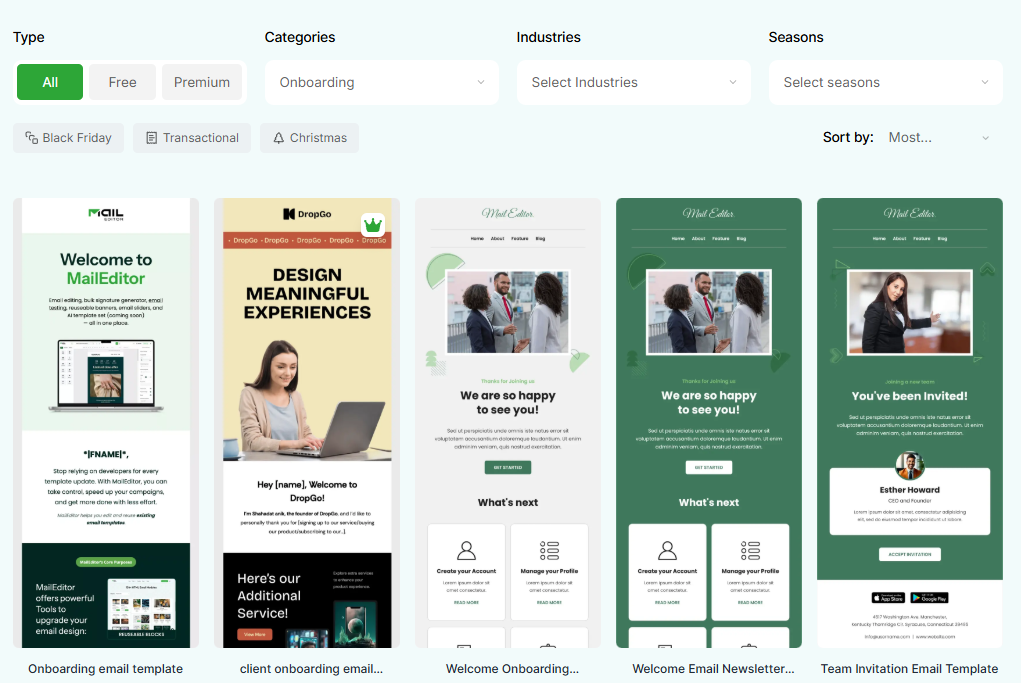Click the client onboarding email title
Screen dimensions: 1021x683
pyautogui.click(x=311, y=669)
